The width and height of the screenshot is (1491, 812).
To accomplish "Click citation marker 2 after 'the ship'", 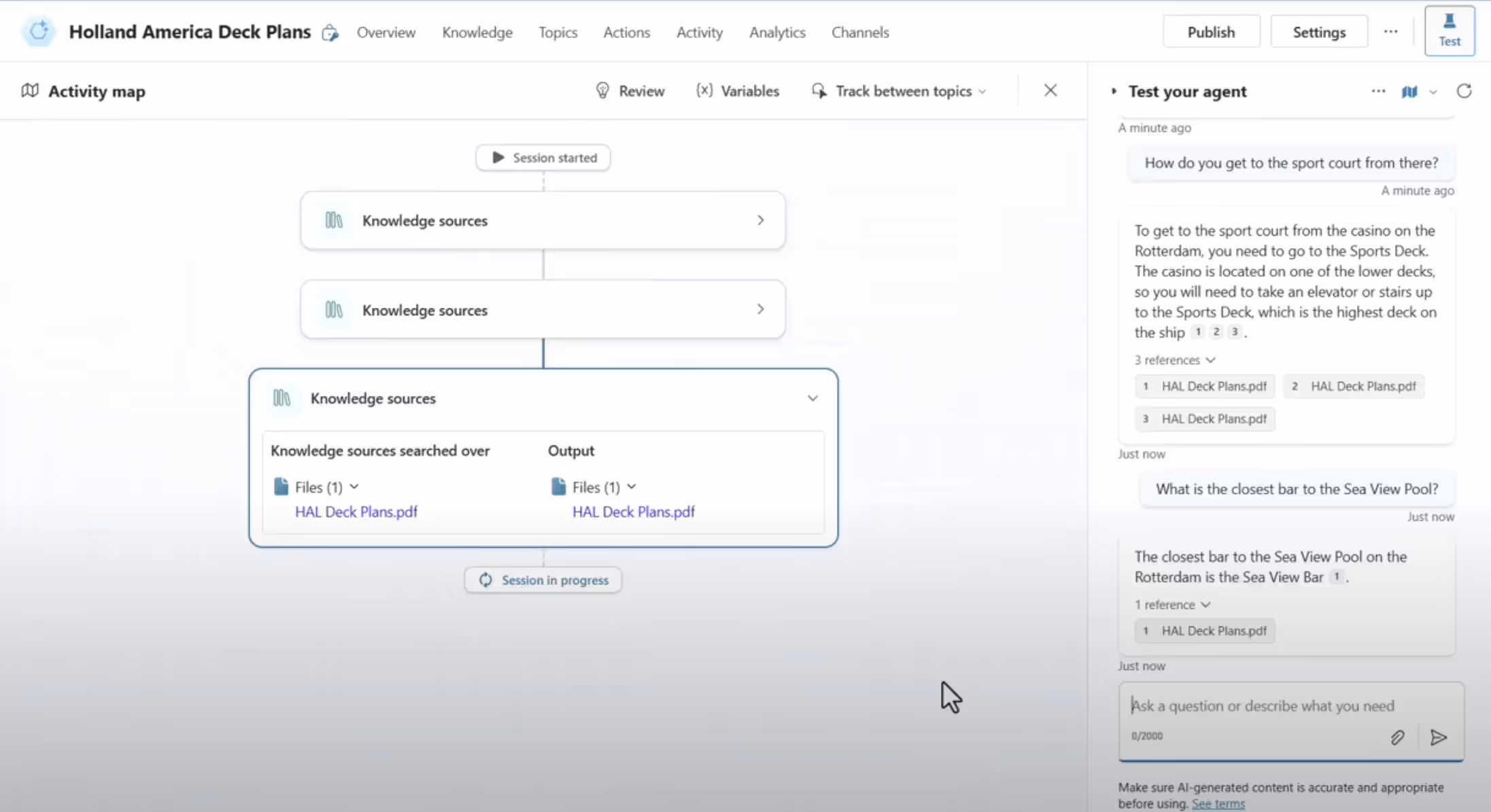I will tap(1216, 332).
